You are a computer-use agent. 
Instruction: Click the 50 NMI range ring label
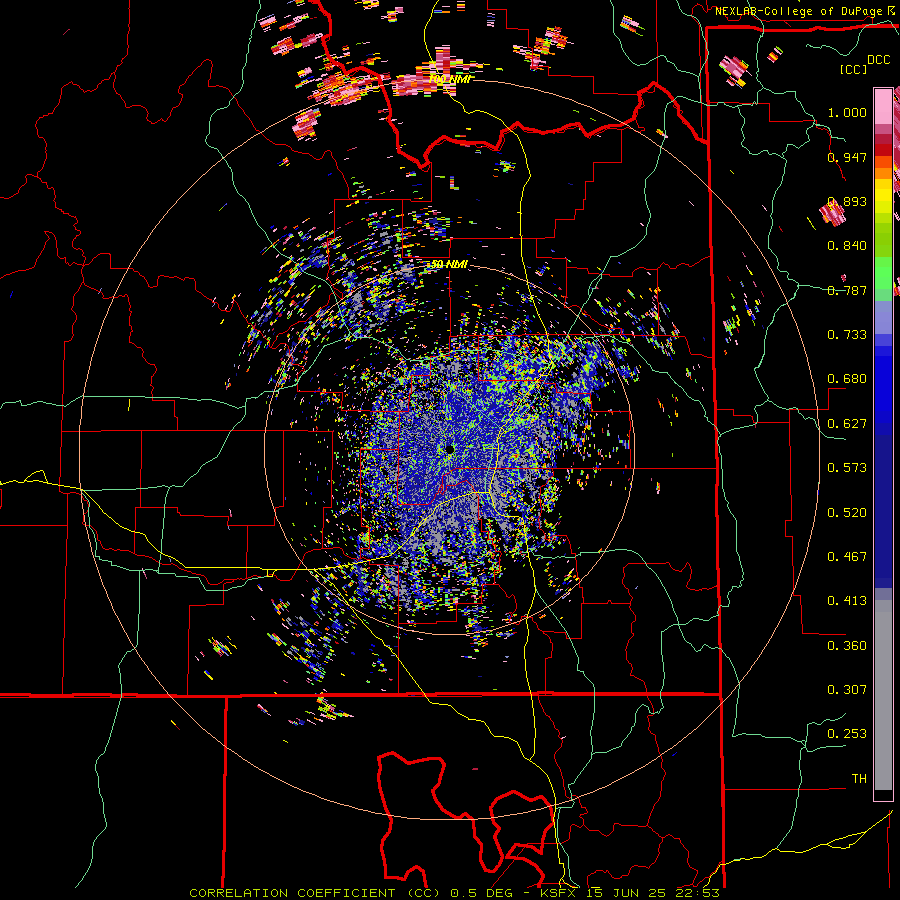(449, 264)
